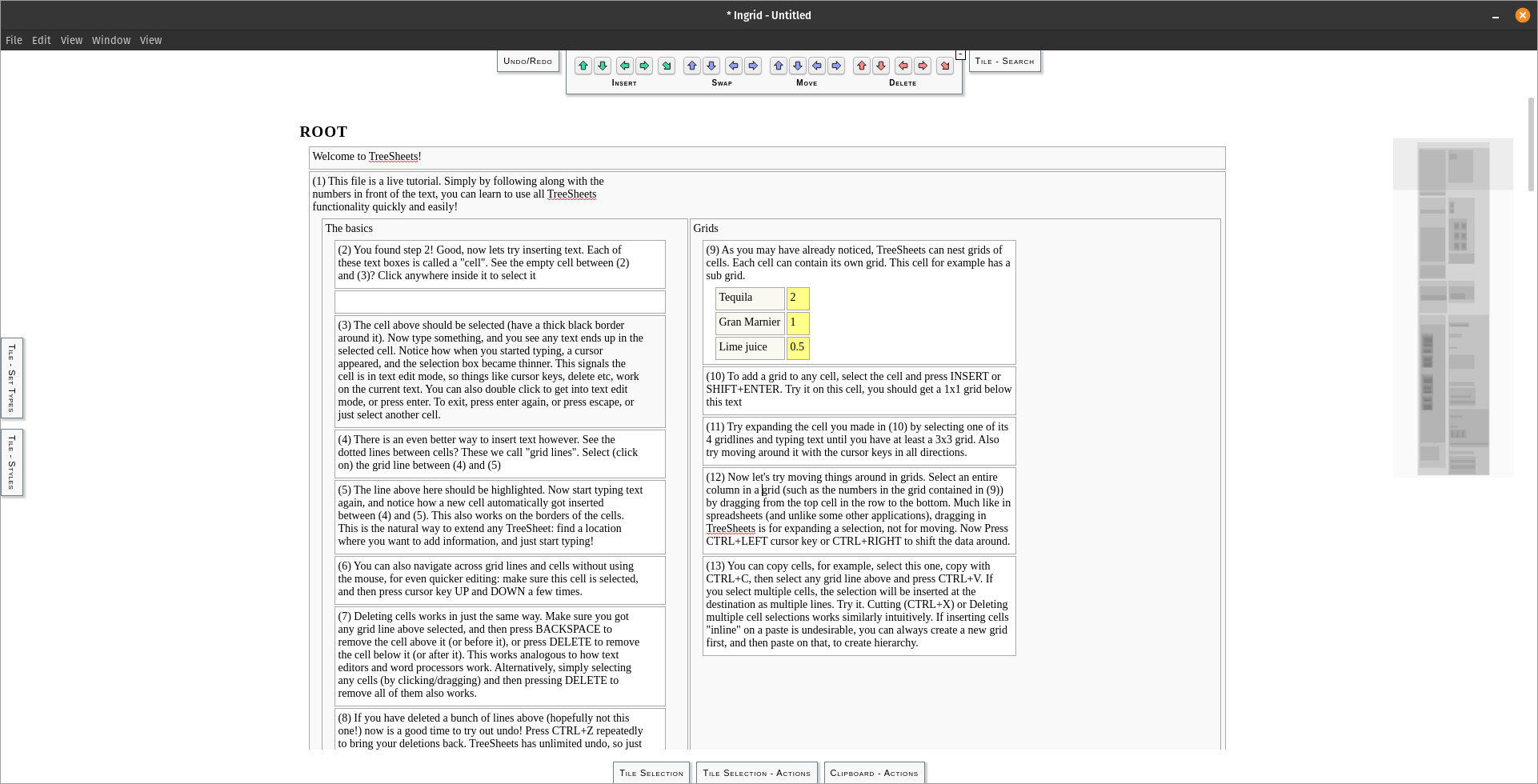The image size is (1538, 784).
Task: Click the Move right arrow
Action: [836, 66]
